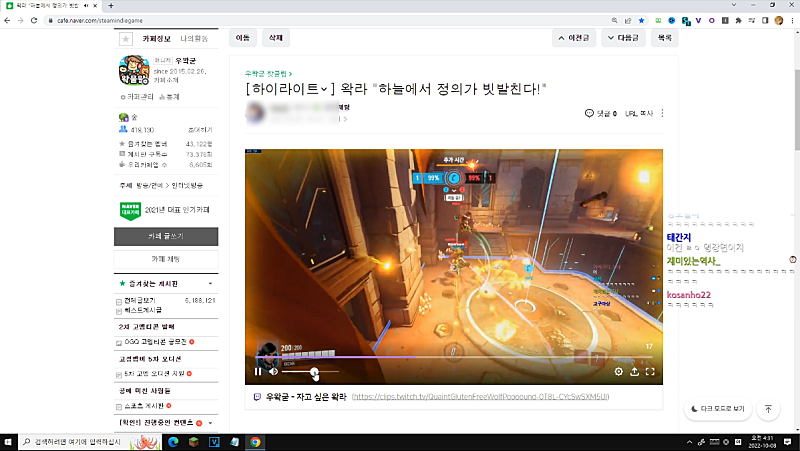Image resolution: width=800 pixels, height=451 pixels.
Task: Click the blue bookmark star
Action: pos(641,20)
